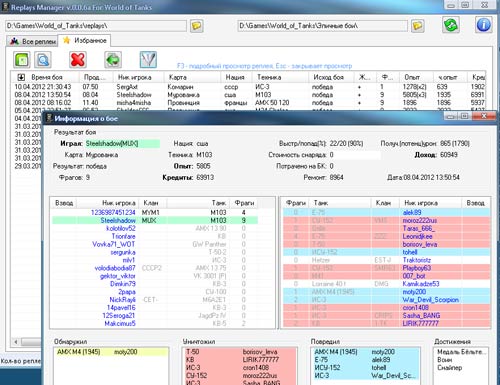
Task: Click the Клан header in ally table
Action: pos(151,203)
